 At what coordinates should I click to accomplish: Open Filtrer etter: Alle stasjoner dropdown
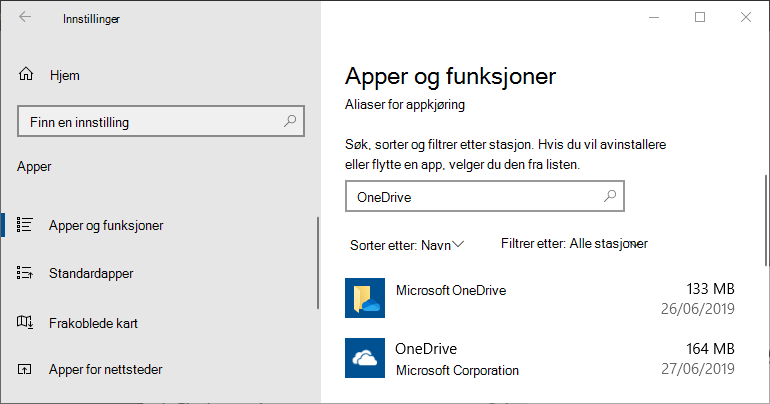(x=574, y=243)
